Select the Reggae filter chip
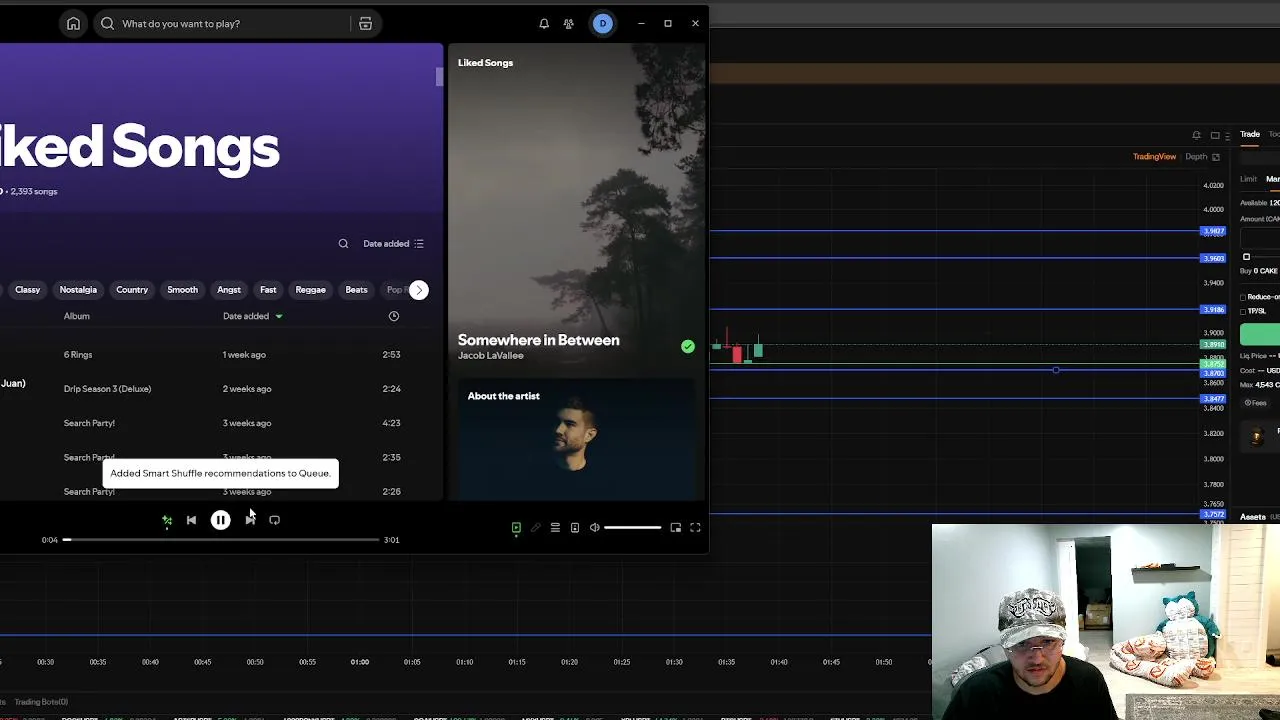The image size is (1280, 720). (310, 290)
